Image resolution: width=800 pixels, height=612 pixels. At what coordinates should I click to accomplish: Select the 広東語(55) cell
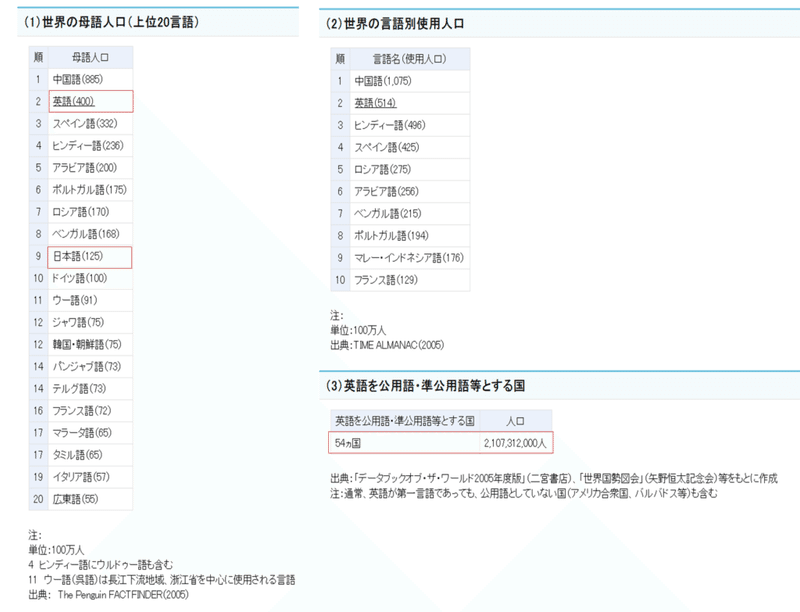[x=90, y=499]
